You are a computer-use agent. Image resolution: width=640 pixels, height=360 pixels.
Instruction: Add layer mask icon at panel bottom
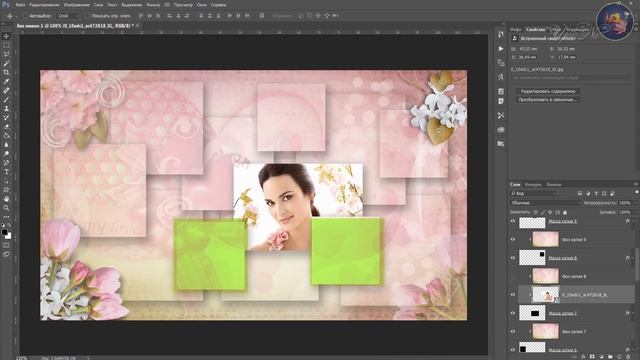(x=593, y=357)
